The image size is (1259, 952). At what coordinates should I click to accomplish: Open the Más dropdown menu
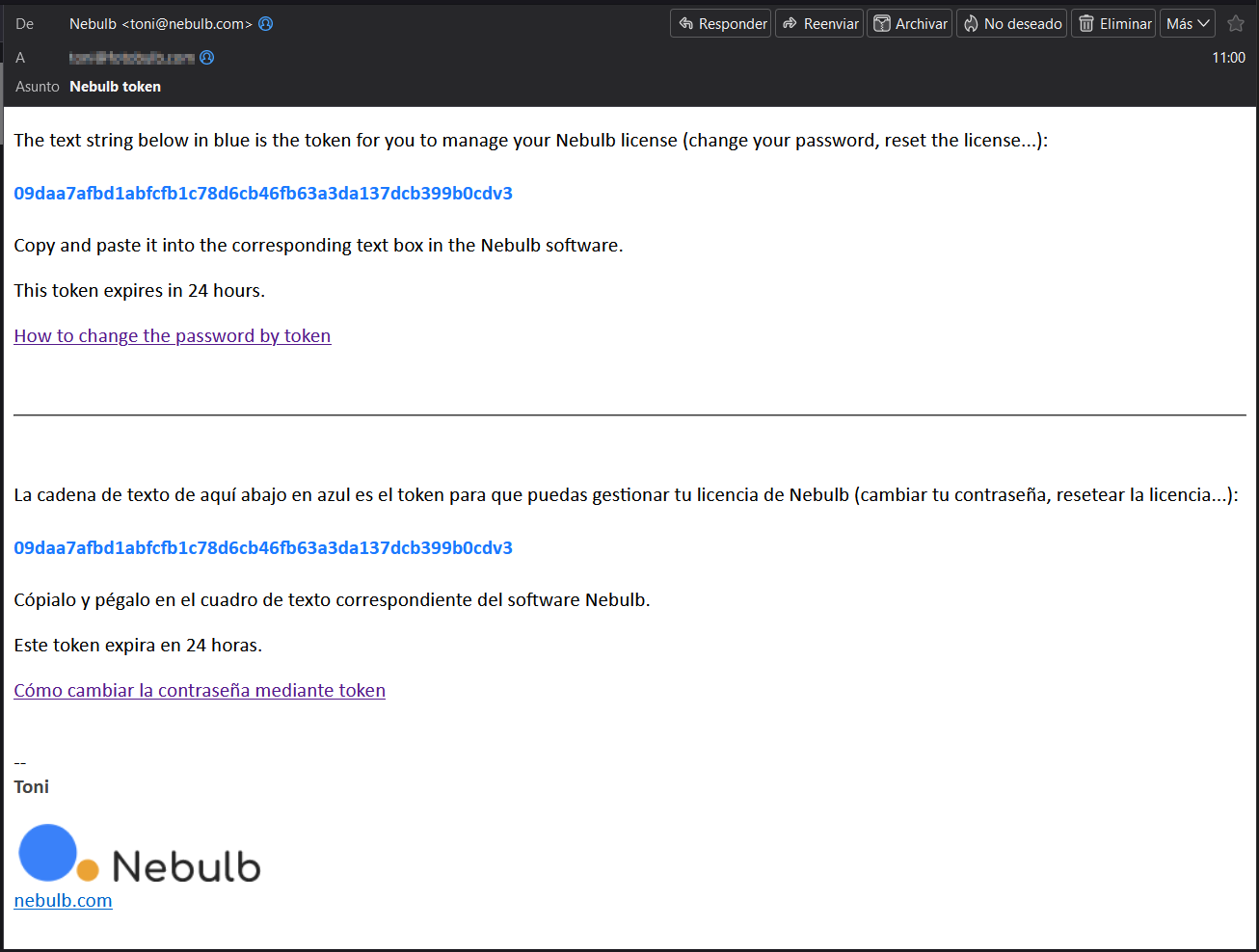[1188, 24]
